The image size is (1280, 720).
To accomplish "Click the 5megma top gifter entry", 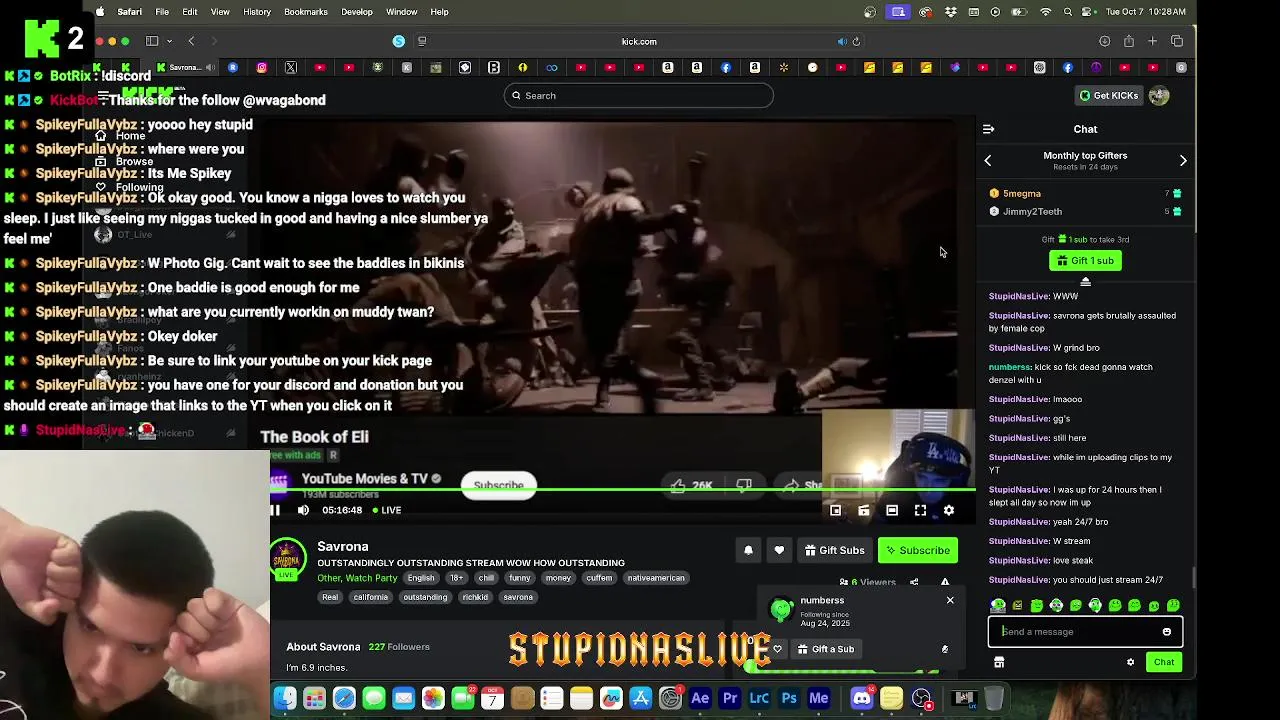I will pos(1085,194).
